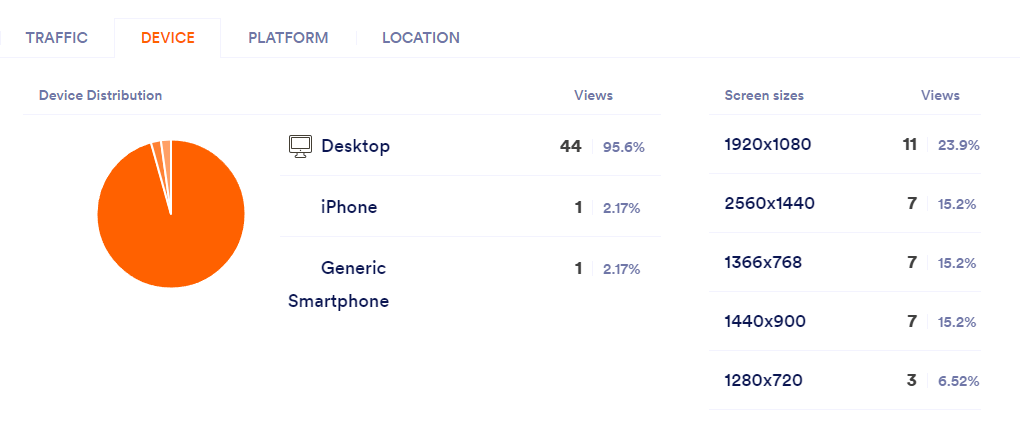Click the Screen sizes column header
Viewport: 1020px width, 423px height.
(764, 96)
